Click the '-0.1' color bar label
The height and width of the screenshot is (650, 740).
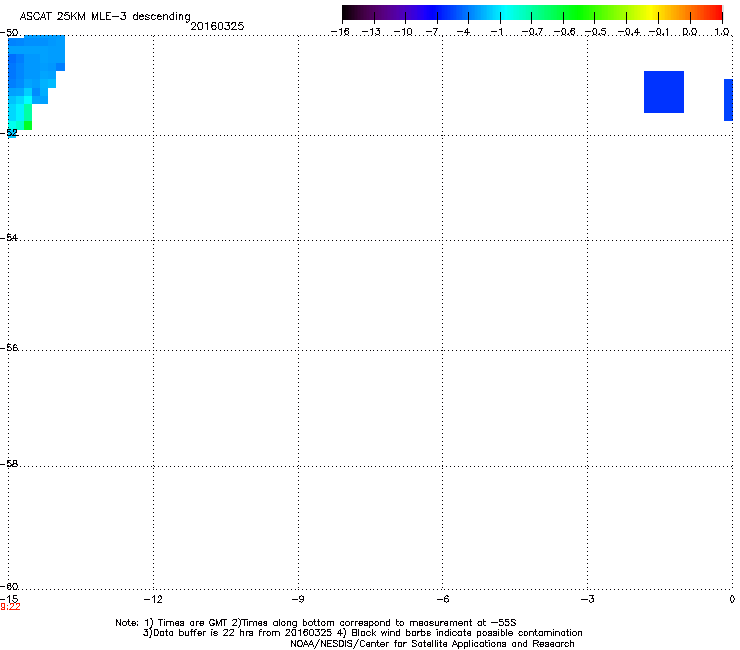click(x=659, y=32)
